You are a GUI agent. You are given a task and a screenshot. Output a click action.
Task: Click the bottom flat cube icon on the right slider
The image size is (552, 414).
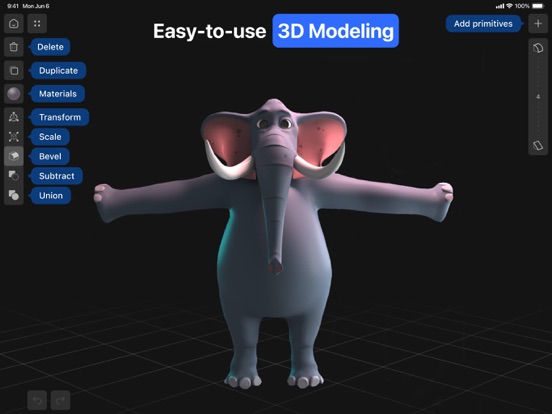click(x=538, y=145)
